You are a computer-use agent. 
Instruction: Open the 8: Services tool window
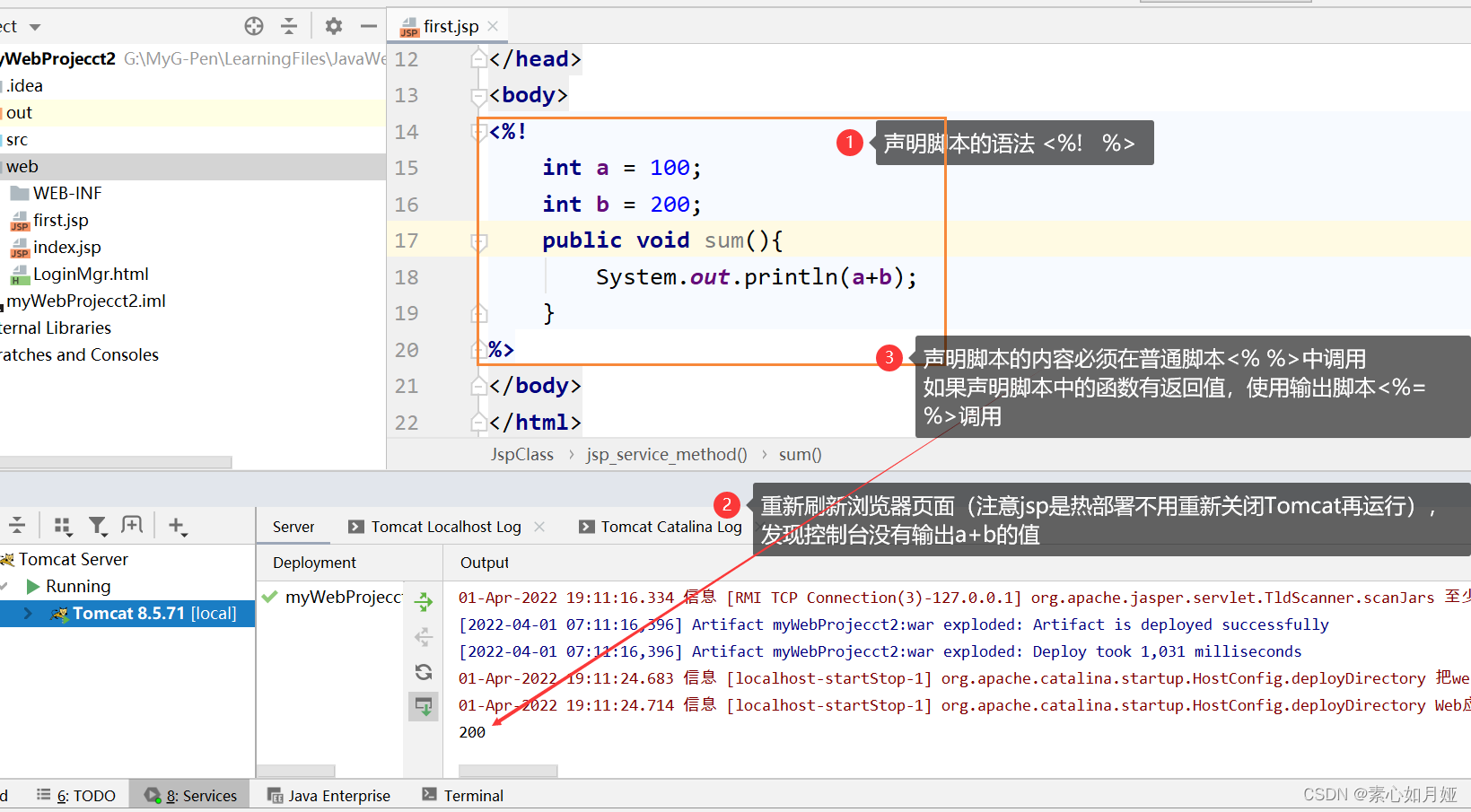[191, 796]
